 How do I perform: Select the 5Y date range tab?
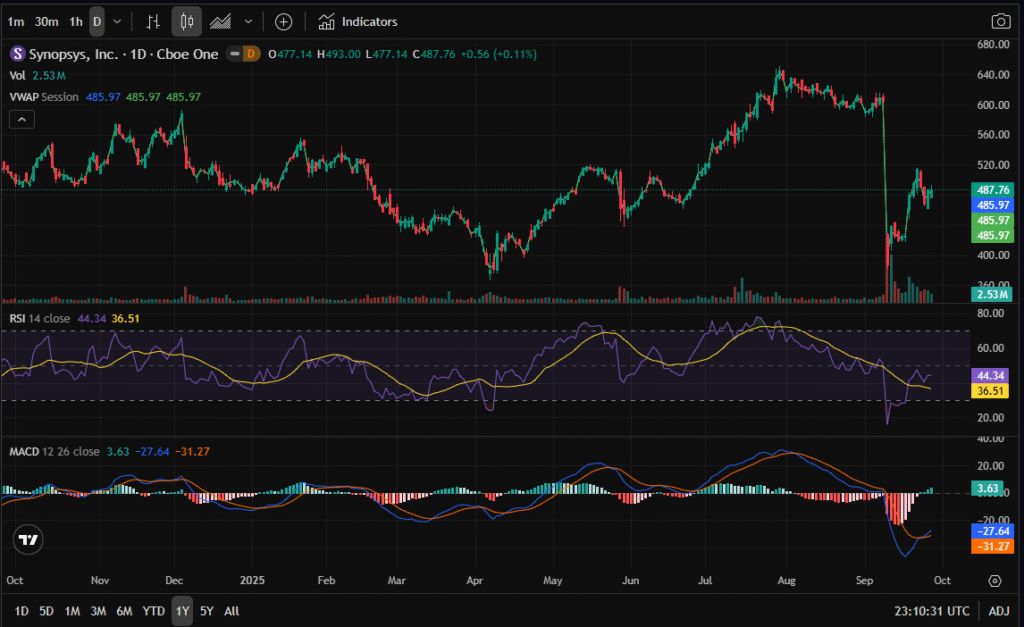click(206, 610)
